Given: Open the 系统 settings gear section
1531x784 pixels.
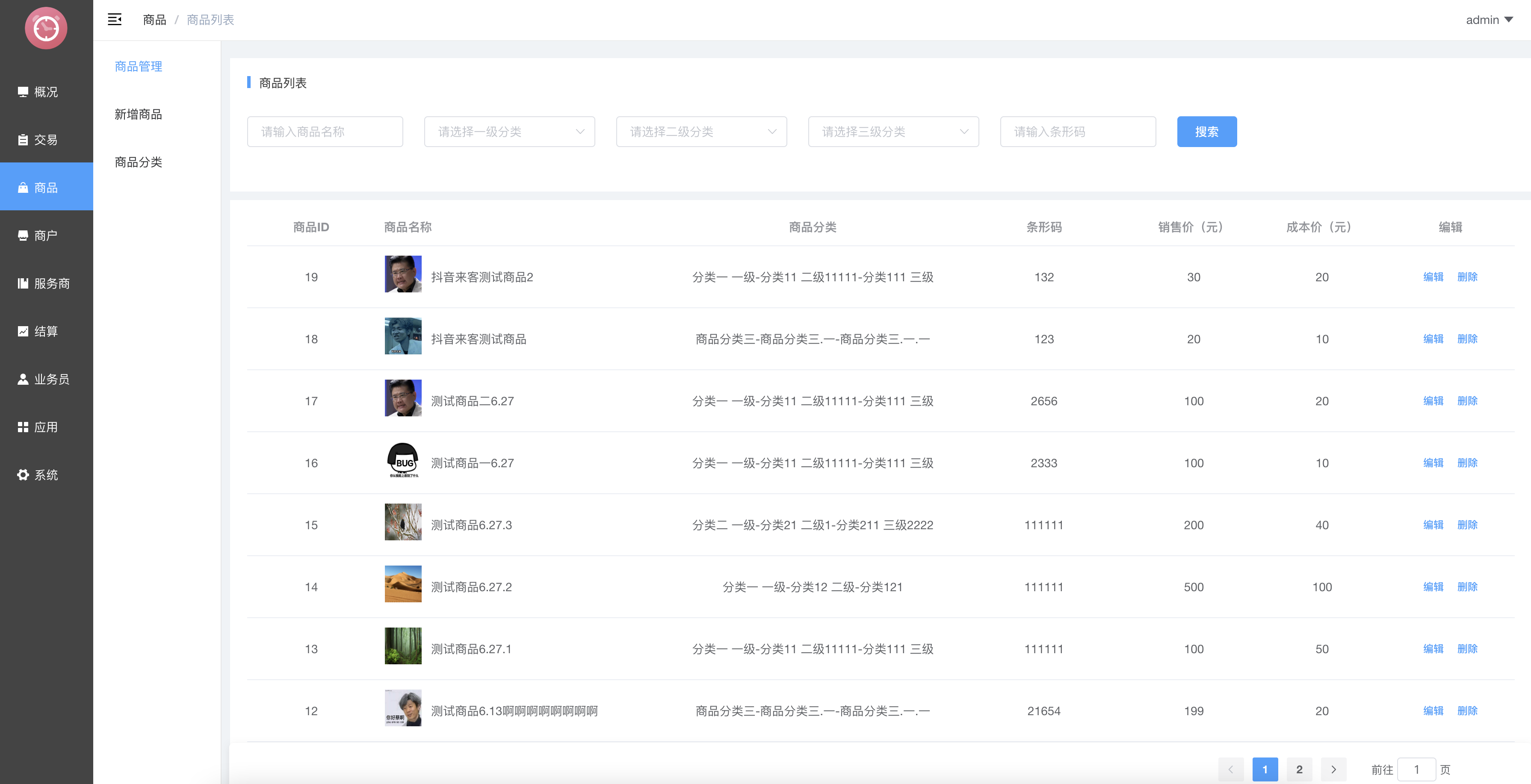Looking at the screenshot, I should [x=46, y=475].
